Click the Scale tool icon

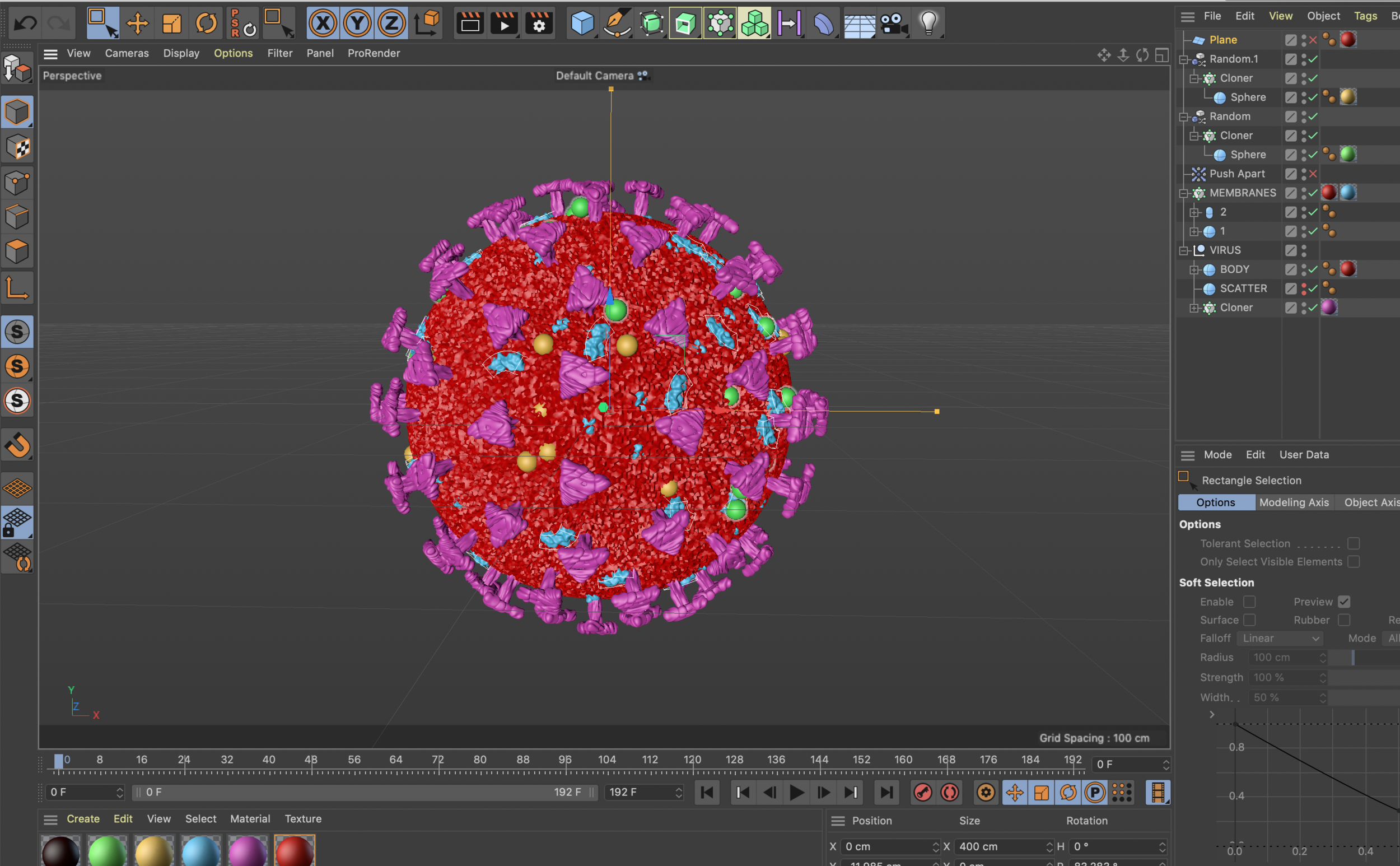click(172, 24)
